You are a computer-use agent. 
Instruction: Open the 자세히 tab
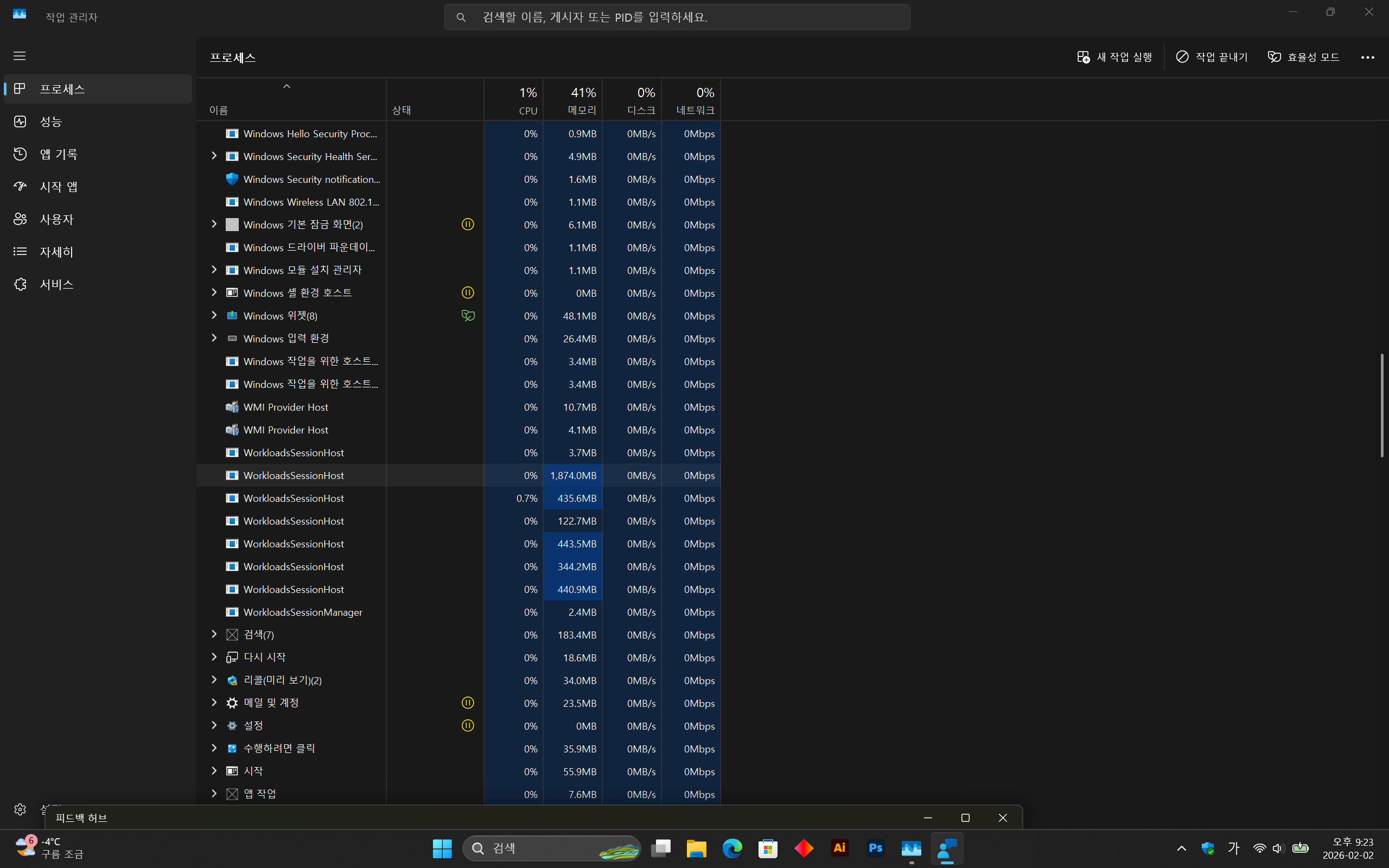(x=98, y=251)
